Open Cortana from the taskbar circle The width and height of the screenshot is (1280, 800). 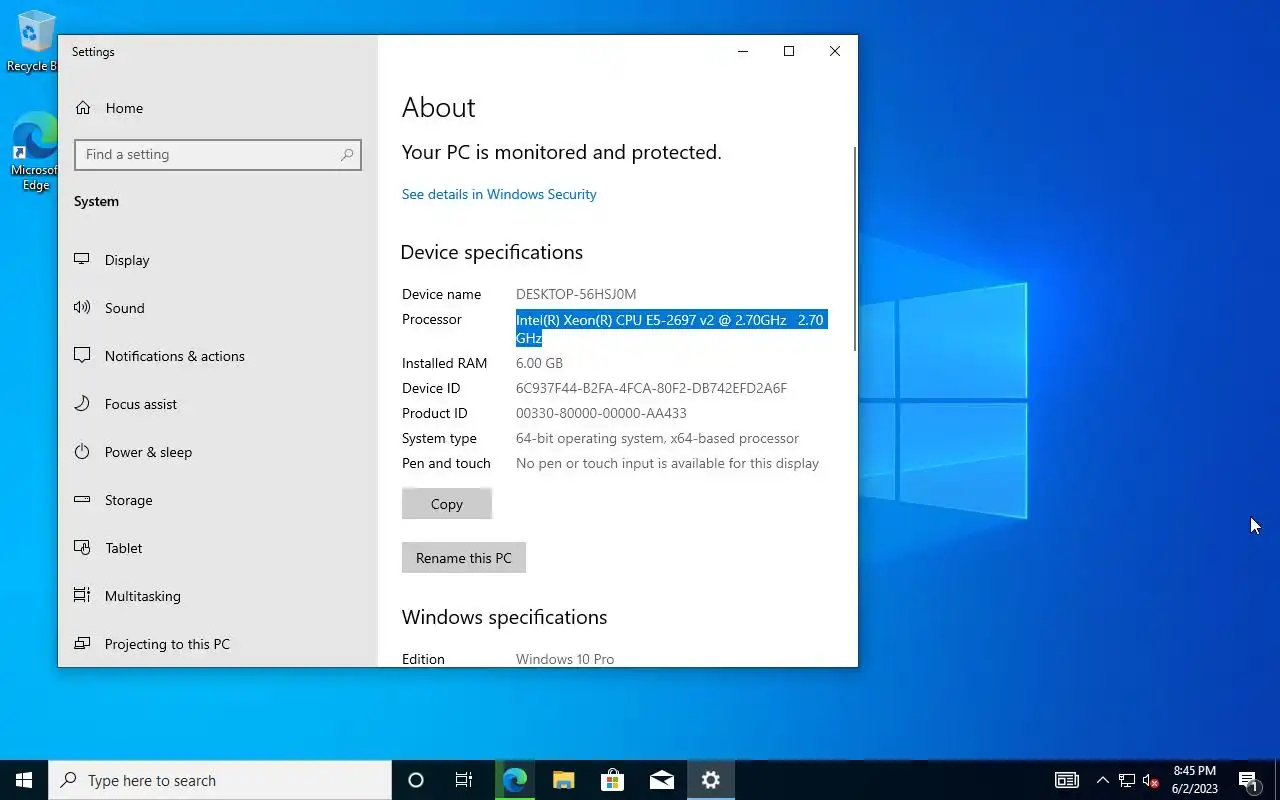click(x=416, y=780)
